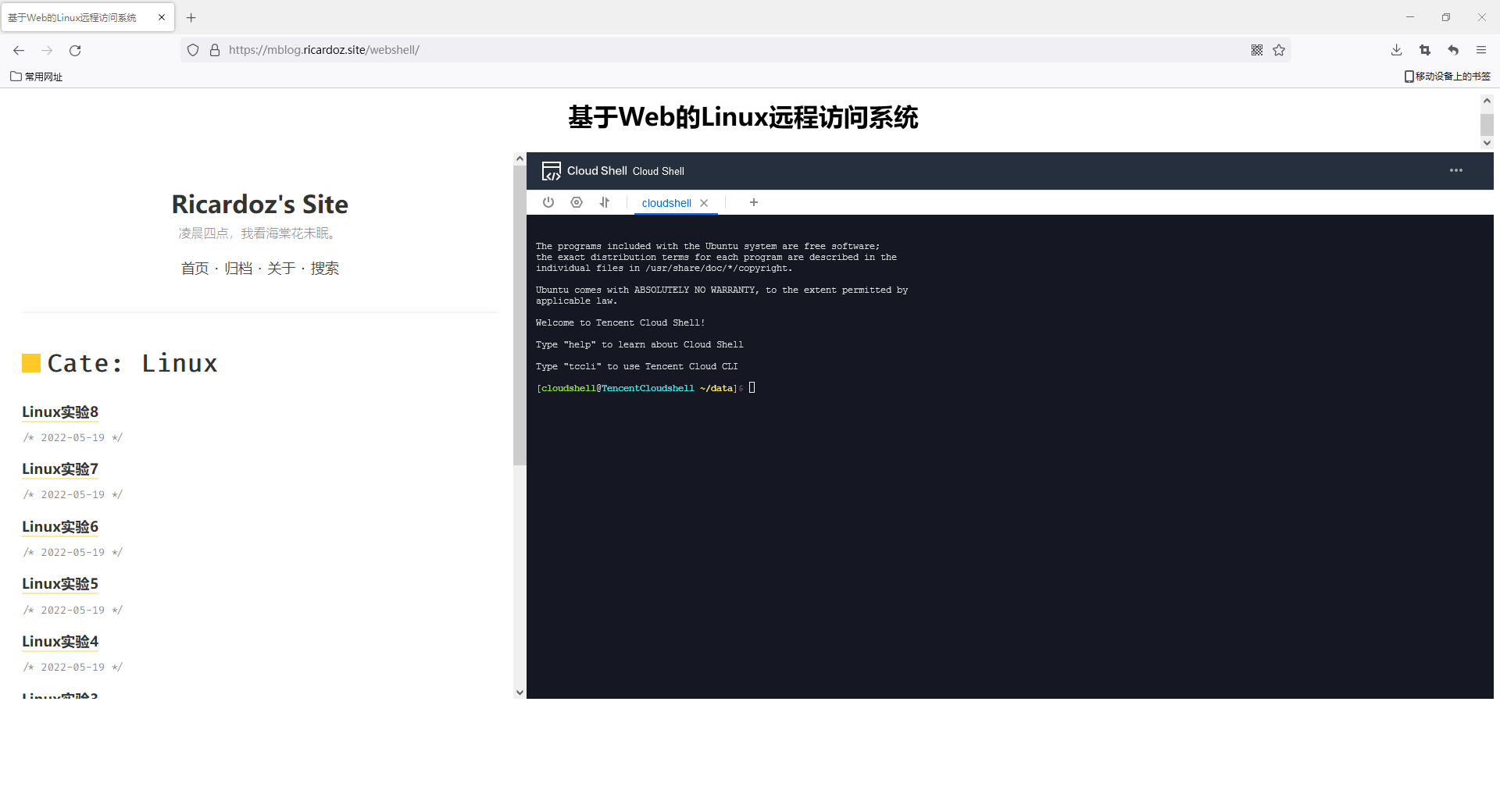Bookmark this page with the star
The height and width of the screenshot is (812, 1500).
coord(1279,50)
